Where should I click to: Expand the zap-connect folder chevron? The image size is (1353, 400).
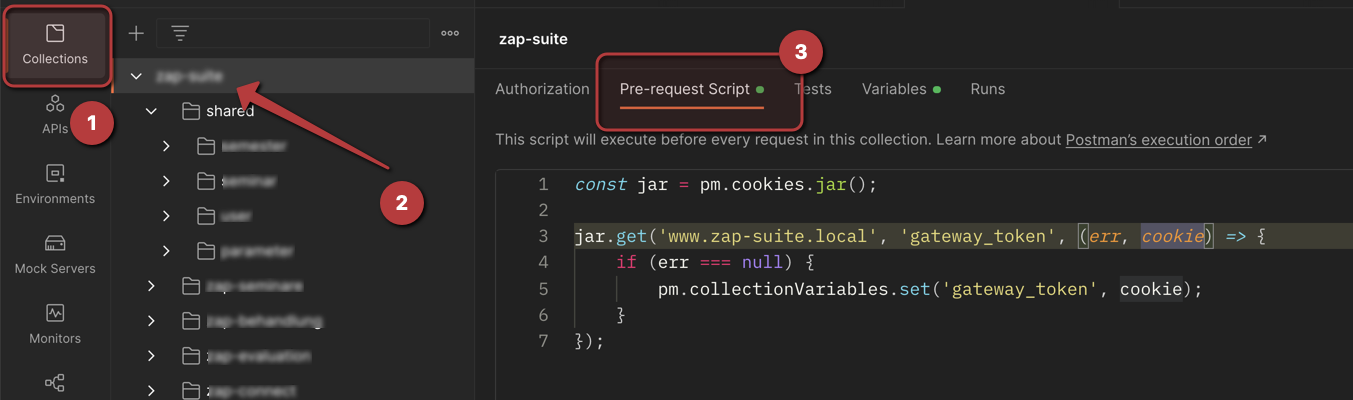click(x=151, y=390)
